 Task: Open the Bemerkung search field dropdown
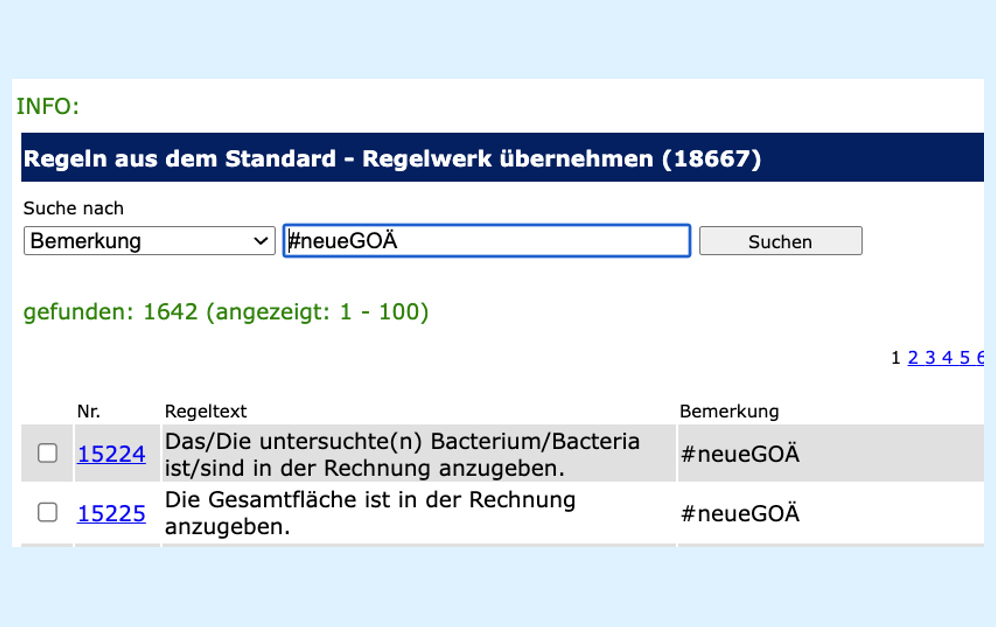coord(149,241)
